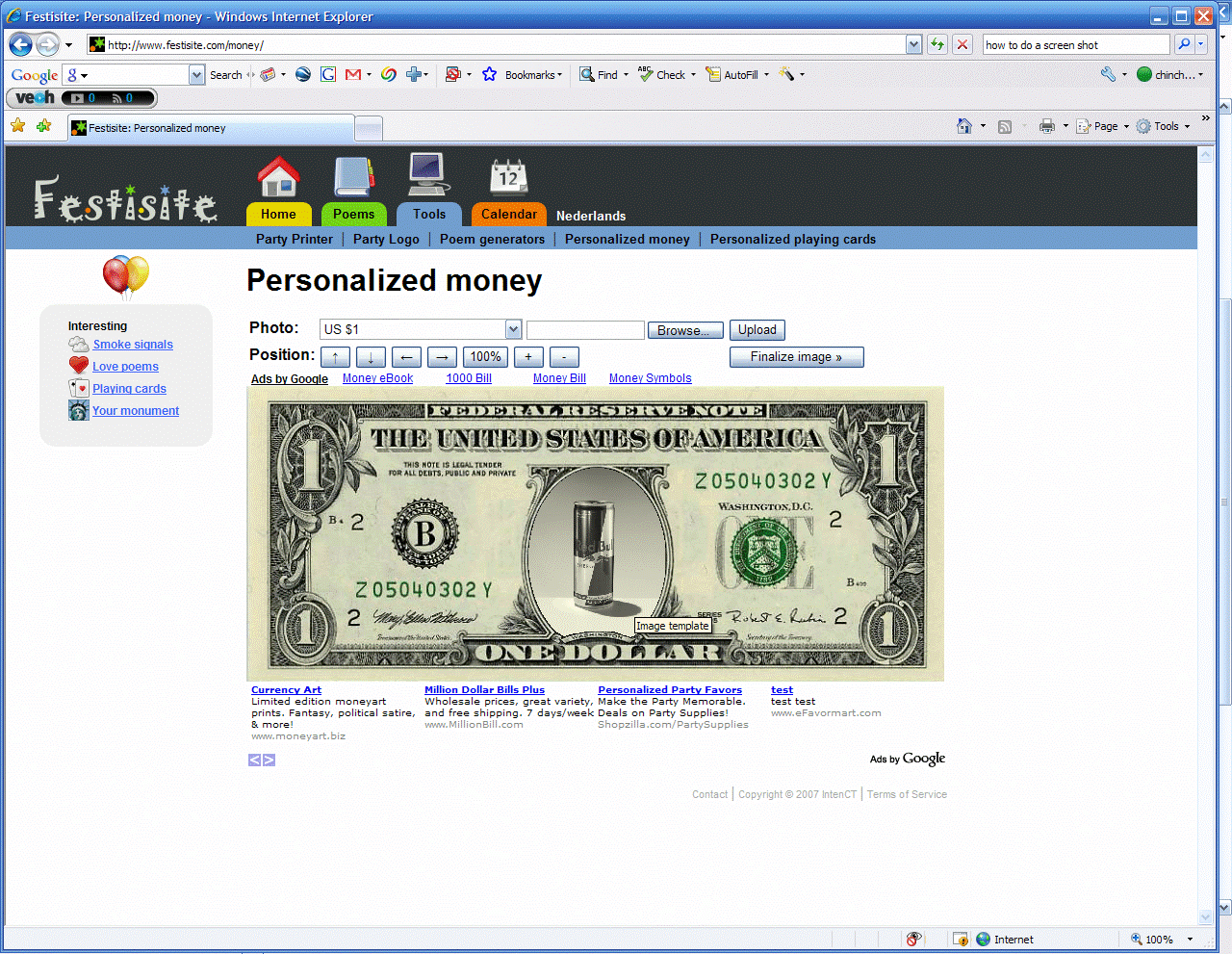1232x954 pixels.
Task: Click the Print icon in Internet Explorer
Action: coord(1047,126)
